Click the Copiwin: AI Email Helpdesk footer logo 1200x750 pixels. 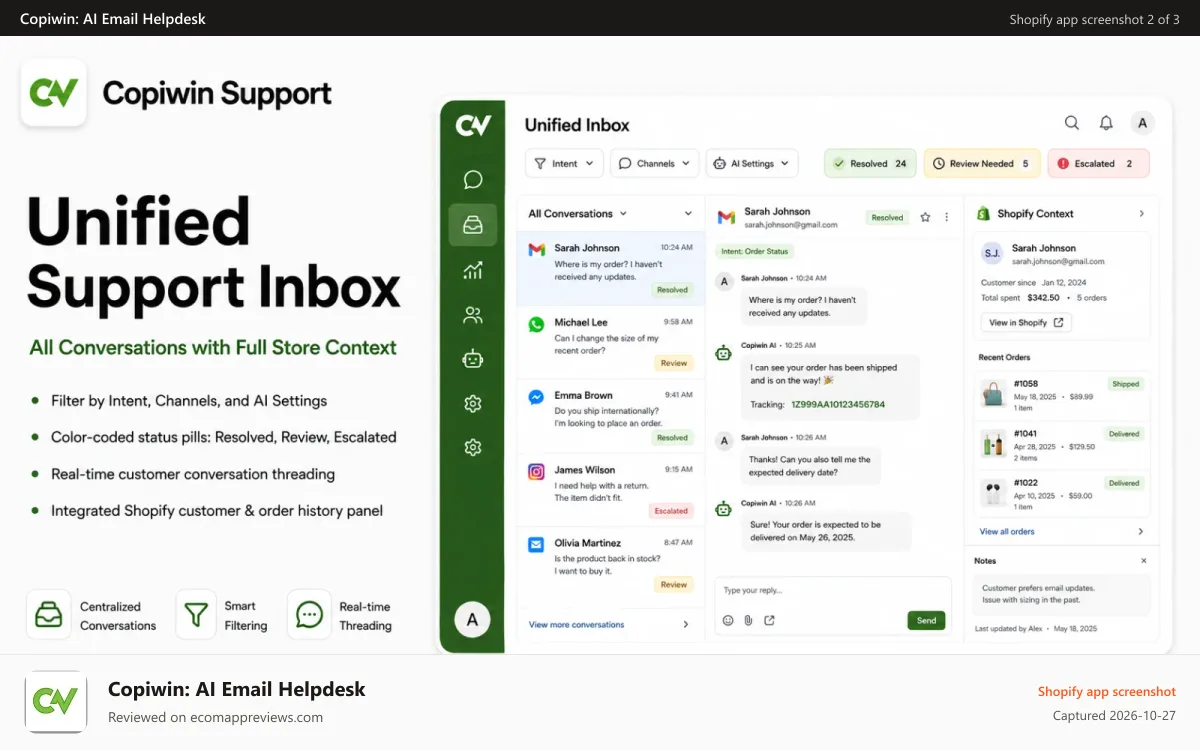(x=55, y=702)
